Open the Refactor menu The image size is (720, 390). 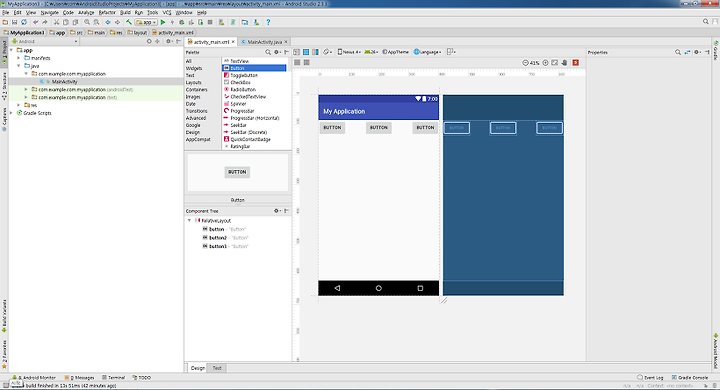[x=107, y=12]
